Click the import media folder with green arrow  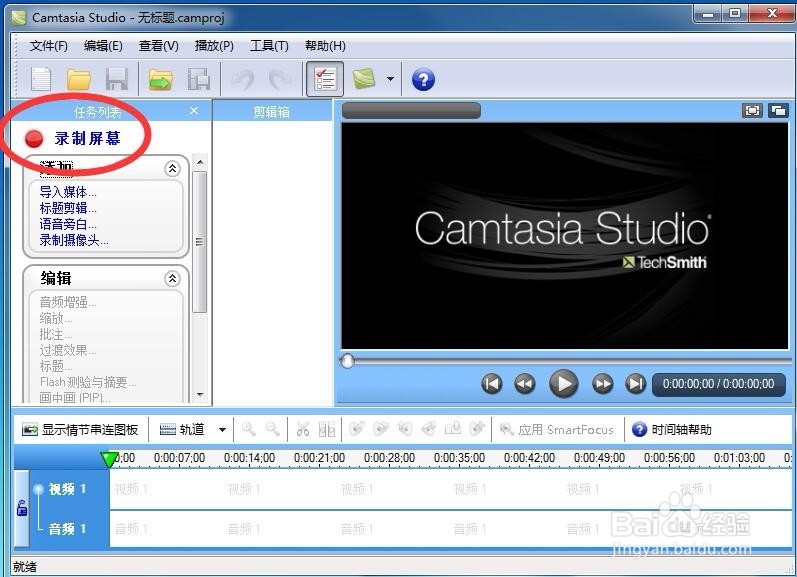(160, 80)
